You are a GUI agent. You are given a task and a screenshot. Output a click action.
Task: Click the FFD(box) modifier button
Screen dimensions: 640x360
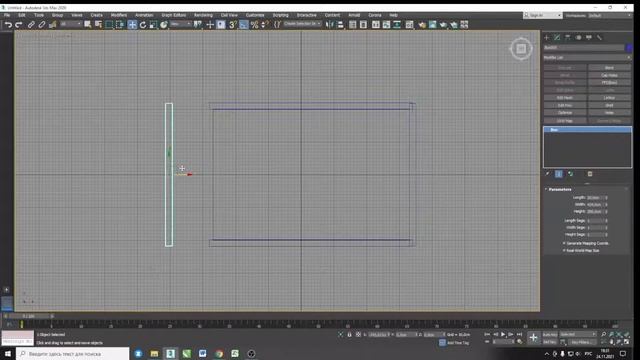pos(609,83)
